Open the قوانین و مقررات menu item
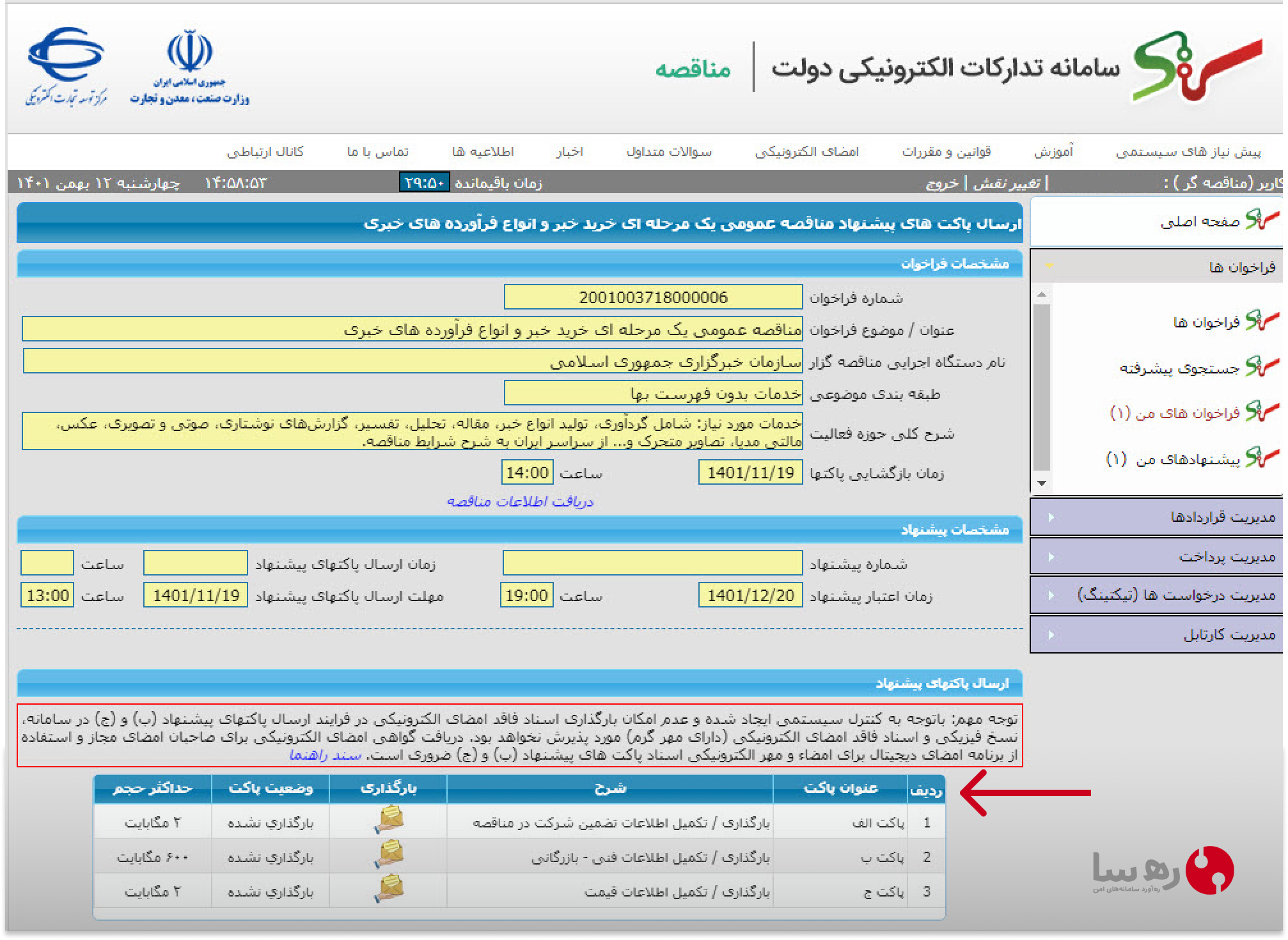Viewport: 1288px width, 940px height. 946,152
